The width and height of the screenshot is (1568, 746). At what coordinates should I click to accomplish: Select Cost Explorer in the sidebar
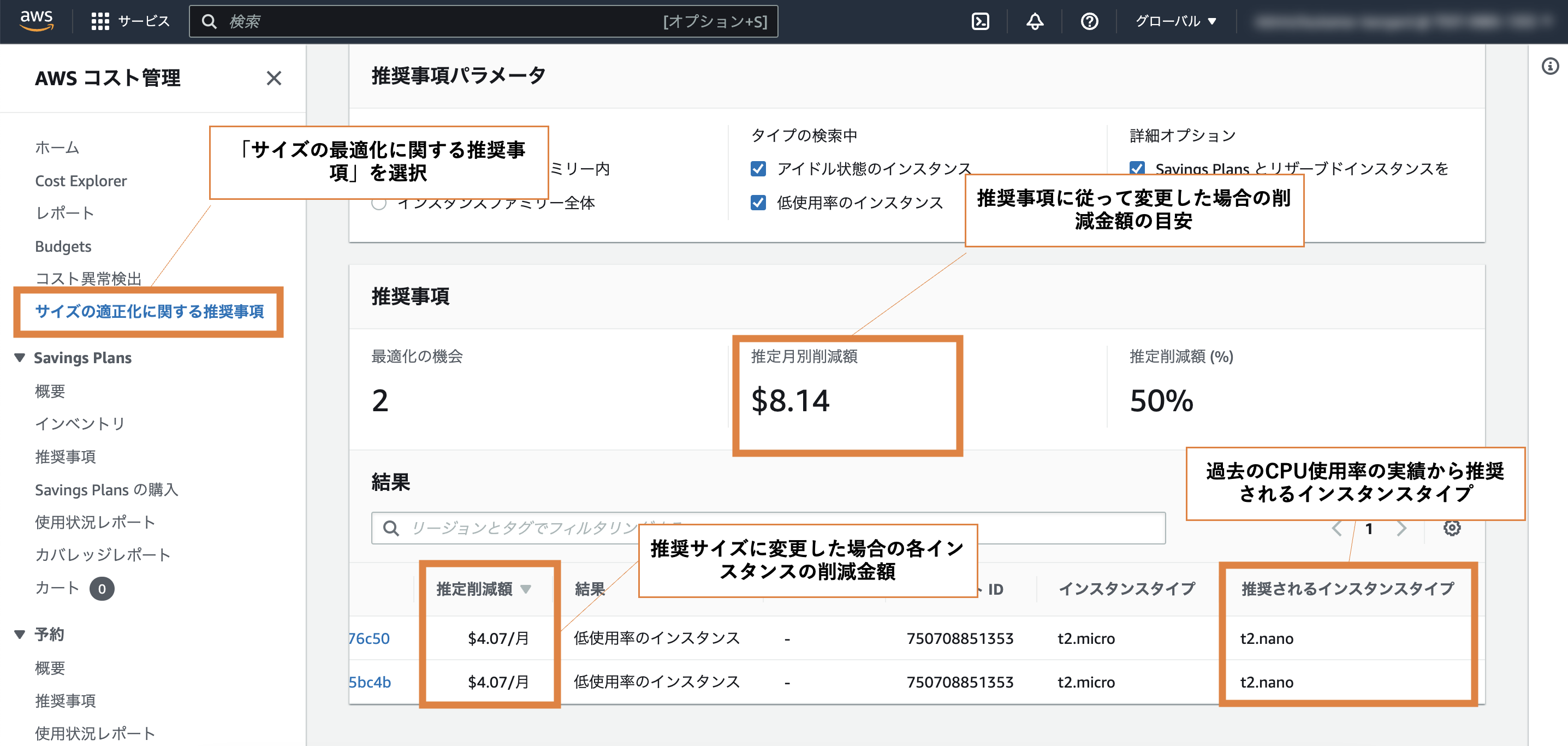(x=81, y=180)
